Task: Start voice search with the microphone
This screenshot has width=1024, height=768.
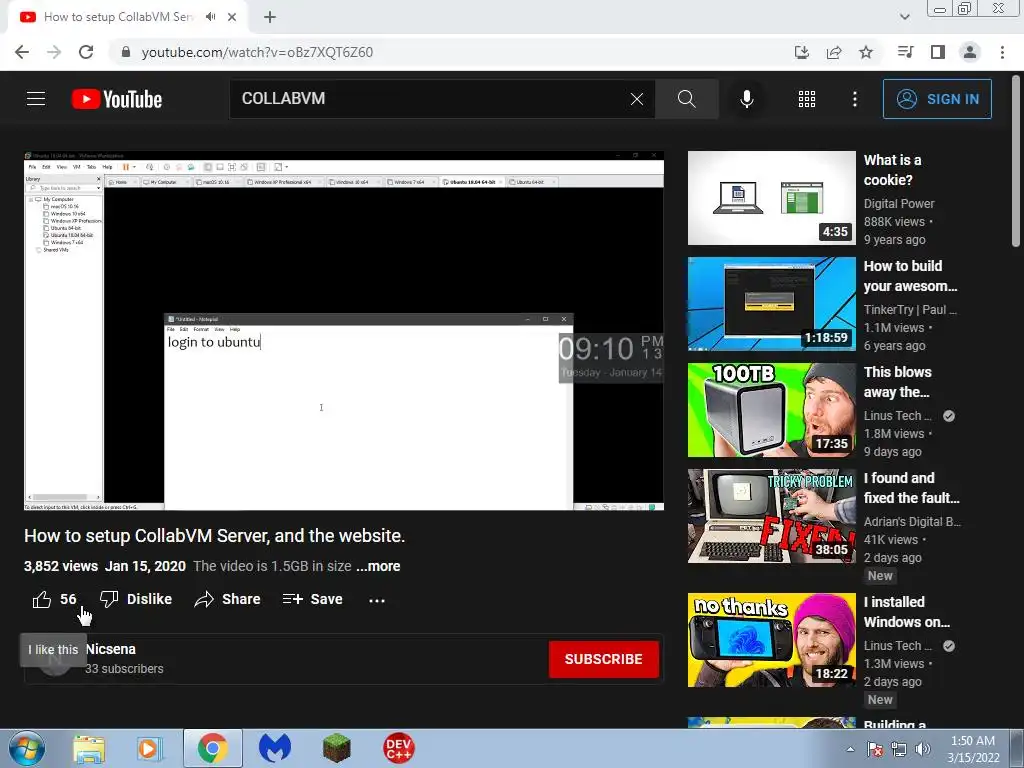Action: pos(746,99)
